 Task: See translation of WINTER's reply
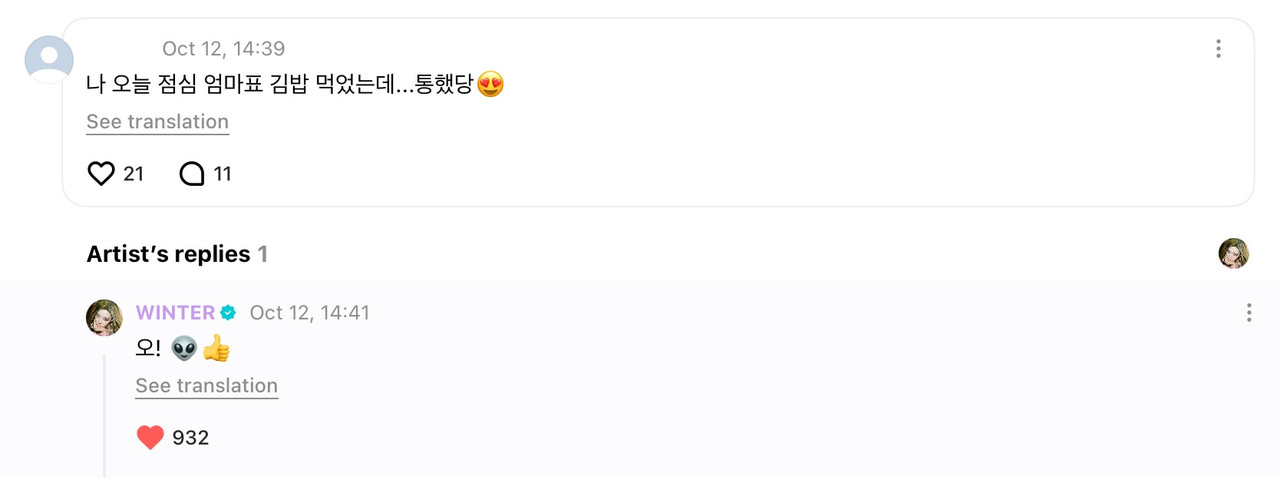pyautogui.click(x=207, y=386)
